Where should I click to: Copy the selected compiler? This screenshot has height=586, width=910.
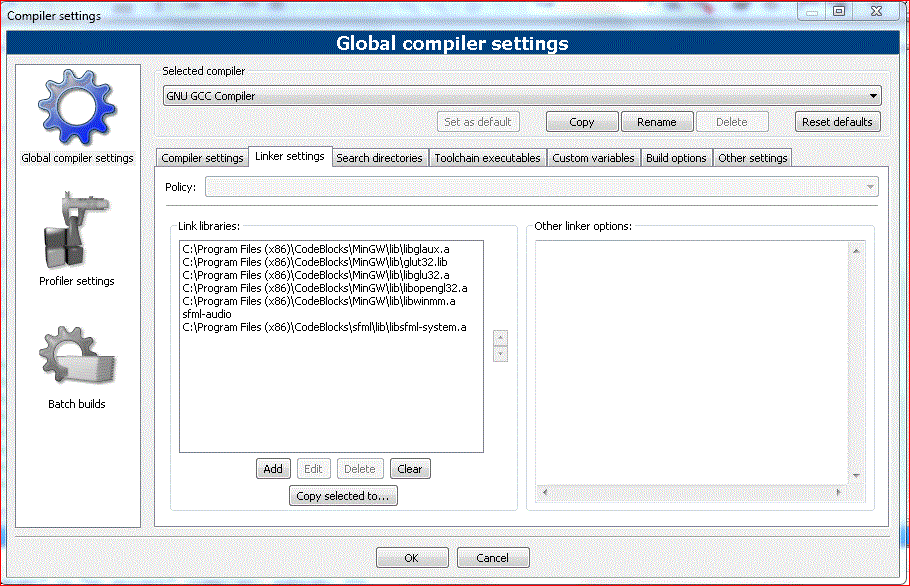(x=582, y=122)
